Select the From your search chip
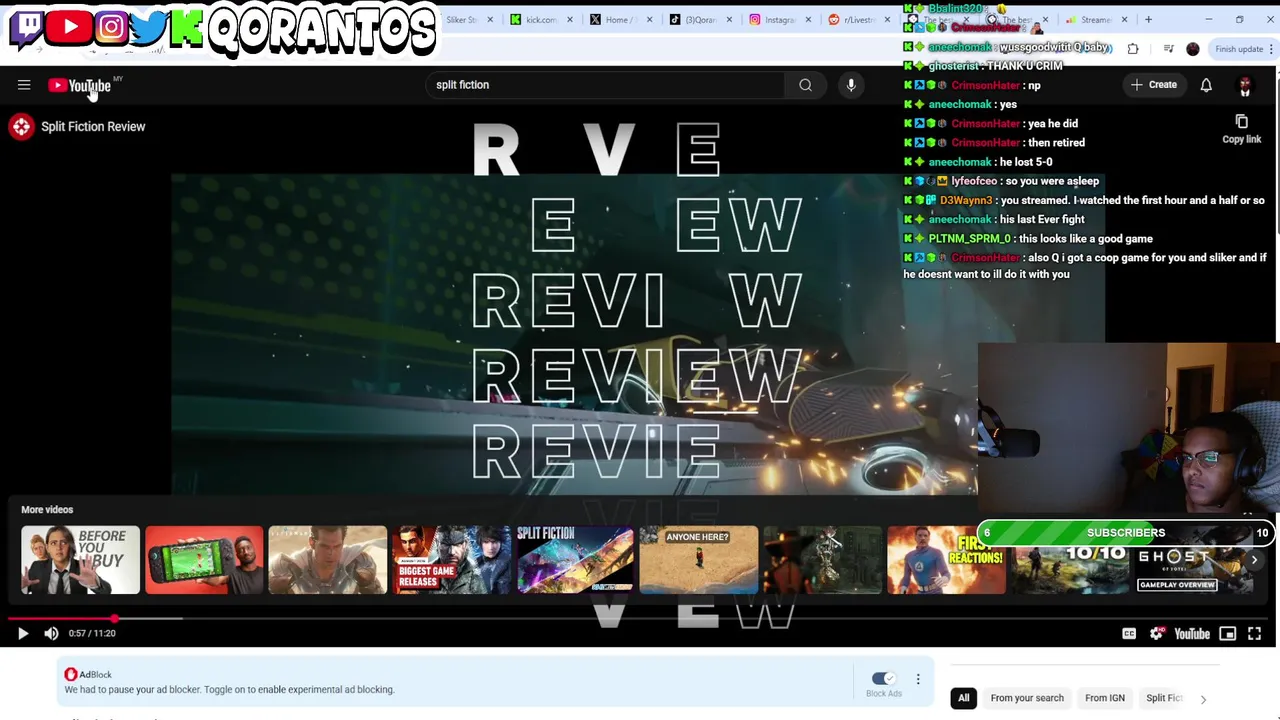1280x720 pixels. click(1027, 698)
